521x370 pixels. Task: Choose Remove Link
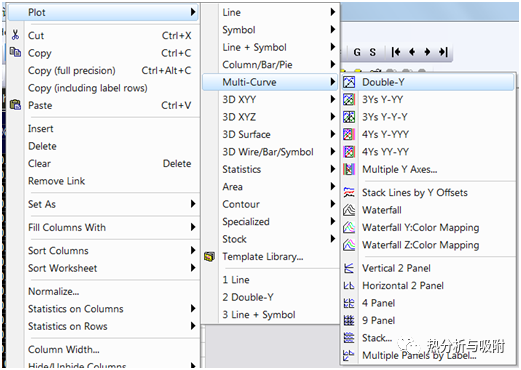pos(103,181)
